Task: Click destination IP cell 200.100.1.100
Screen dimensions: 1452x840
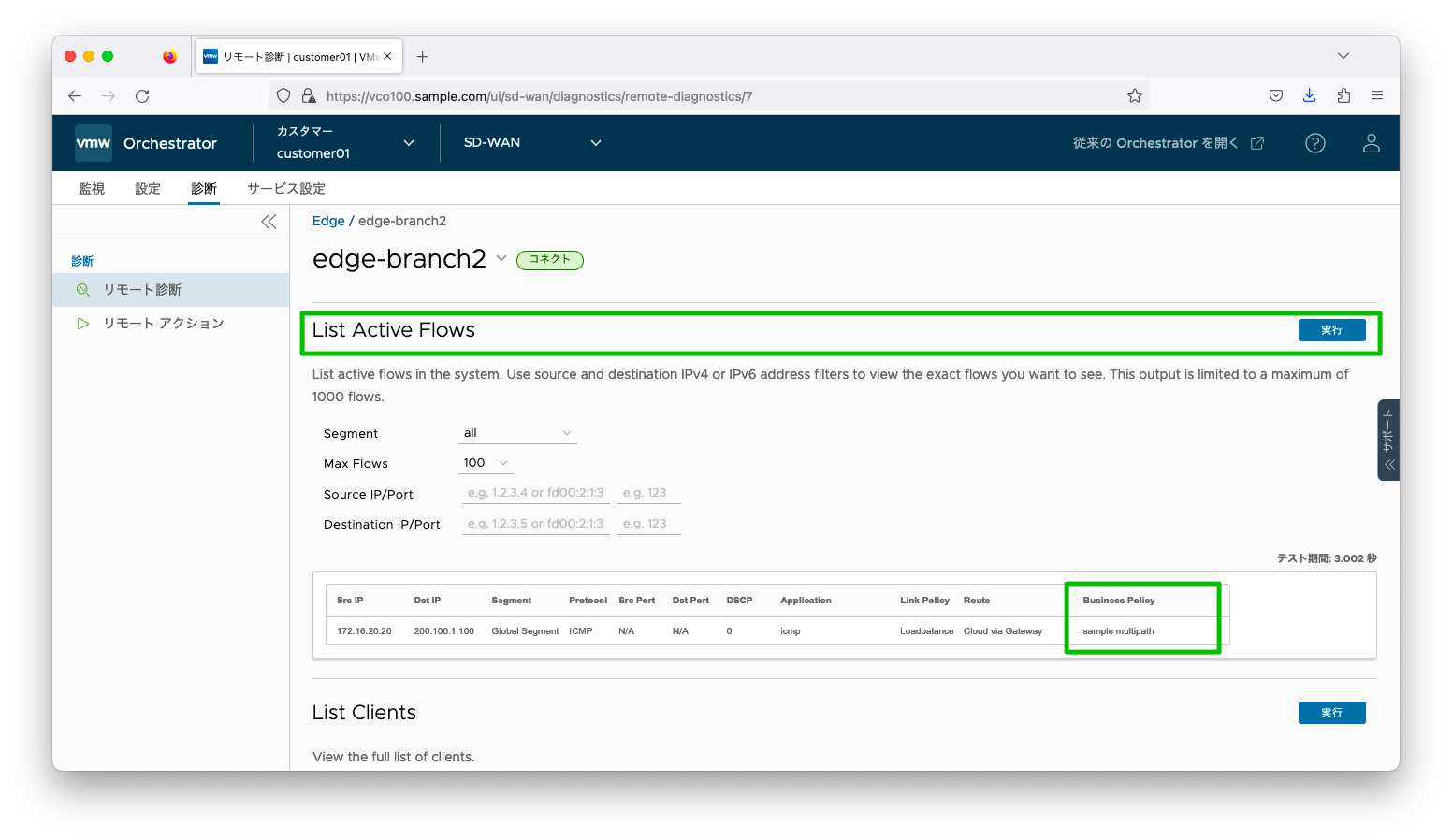Action: [444, 631]
